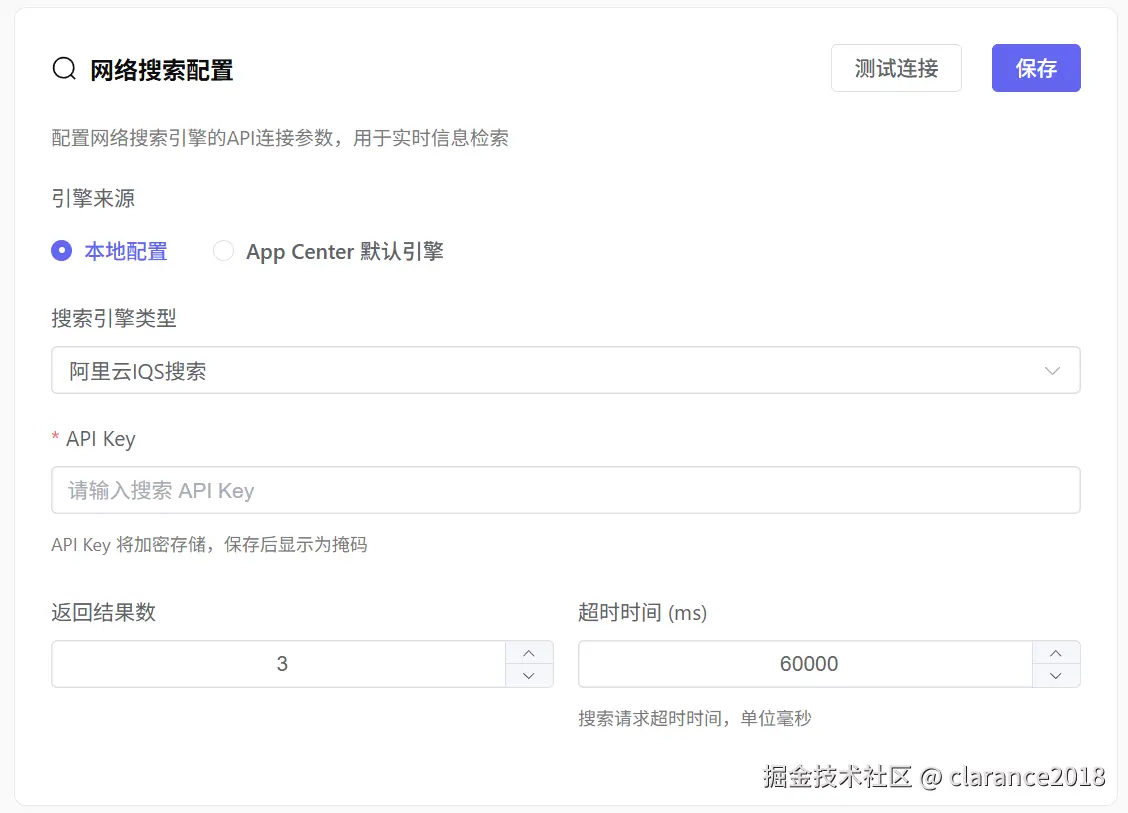Click the magnifier icon beside 网络搜索配置

point(63,68)
